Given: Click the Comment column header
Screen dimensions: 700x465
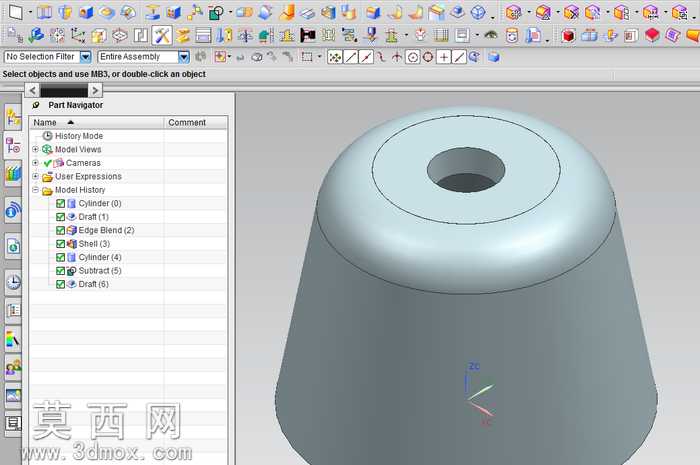Looking at the screenshot, I should click(x=196, y=122).
